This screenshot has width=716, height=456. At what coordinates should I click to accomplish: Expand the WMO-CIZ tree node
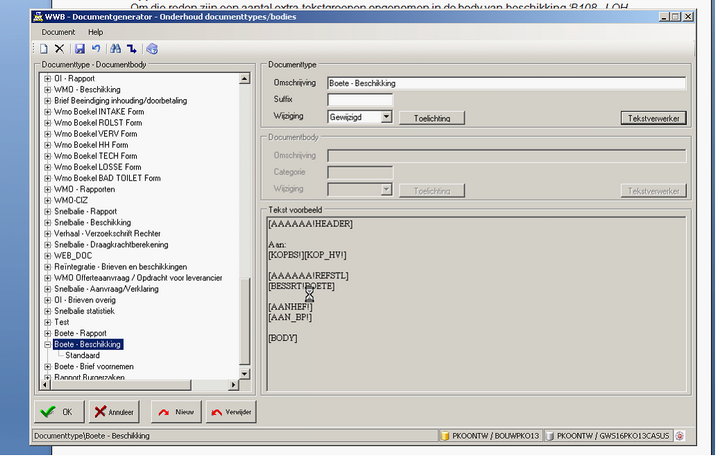(47, 200)
